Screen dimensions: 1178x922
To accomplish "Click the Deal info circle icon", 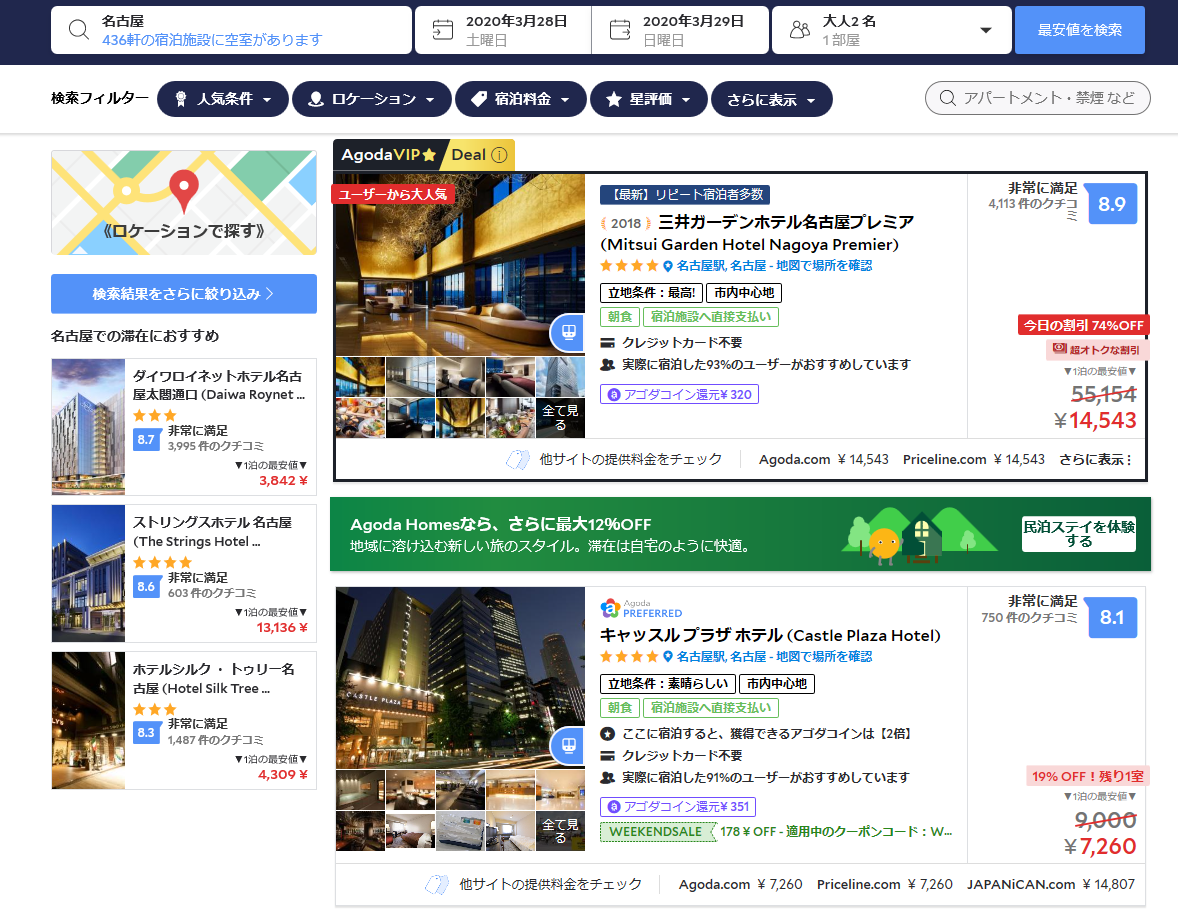I will pos(500,155).
